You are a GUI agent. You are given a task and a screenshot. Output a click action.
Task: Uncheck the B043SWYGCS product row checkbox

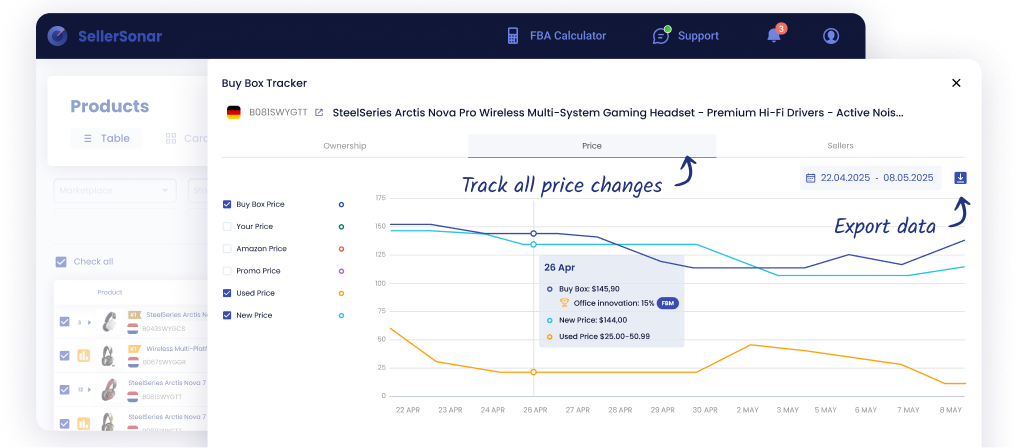[x=64, y=322]
